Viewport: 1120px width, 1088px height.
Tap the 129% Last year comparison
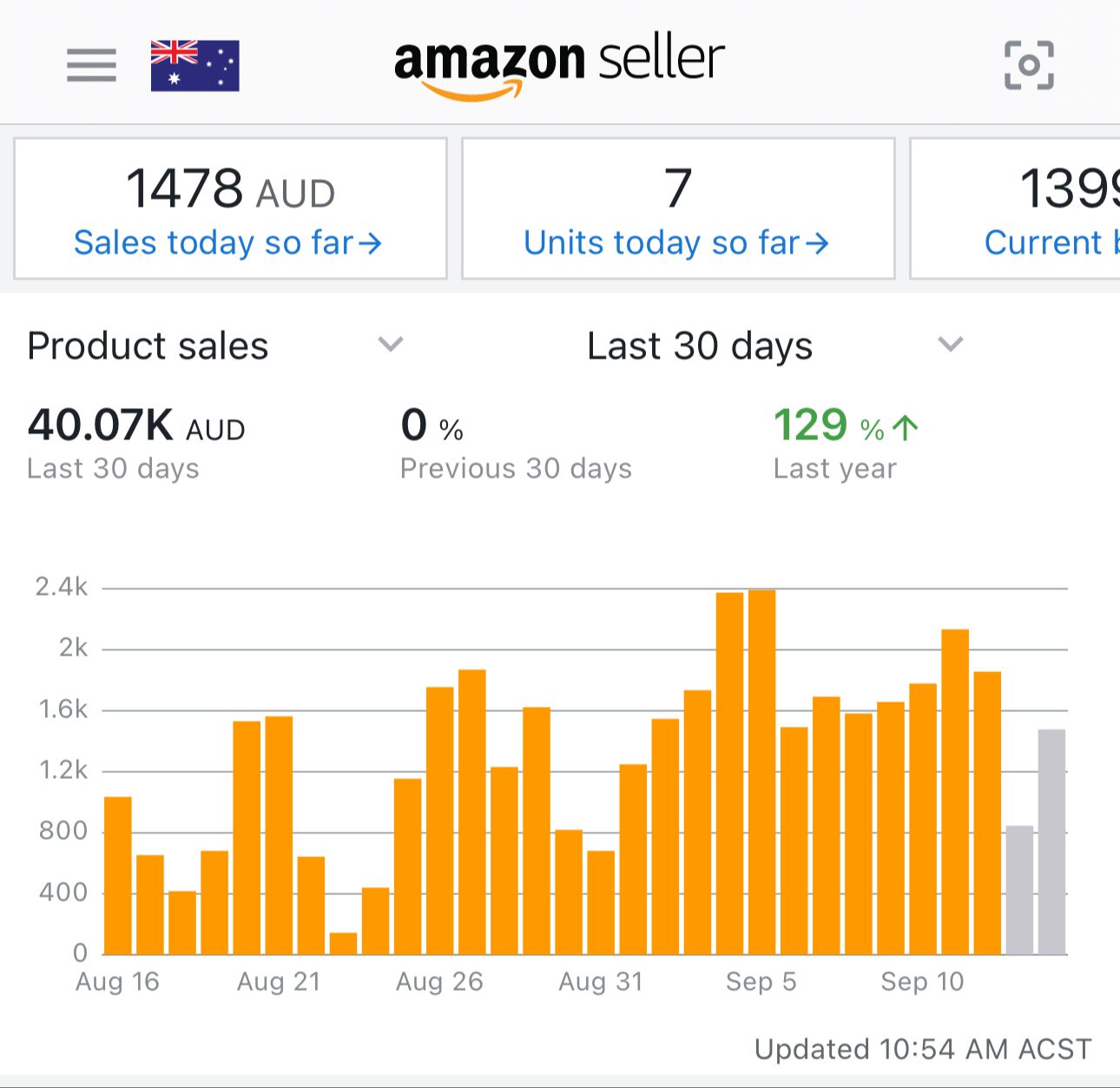coord(833,443)
